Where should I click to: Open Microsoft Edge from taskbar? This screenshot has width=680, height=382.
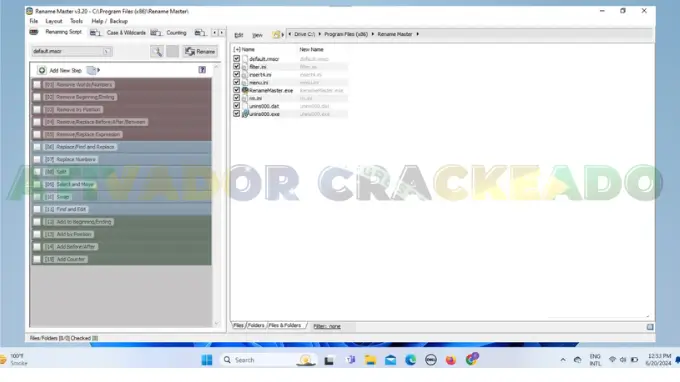point(410,360)
